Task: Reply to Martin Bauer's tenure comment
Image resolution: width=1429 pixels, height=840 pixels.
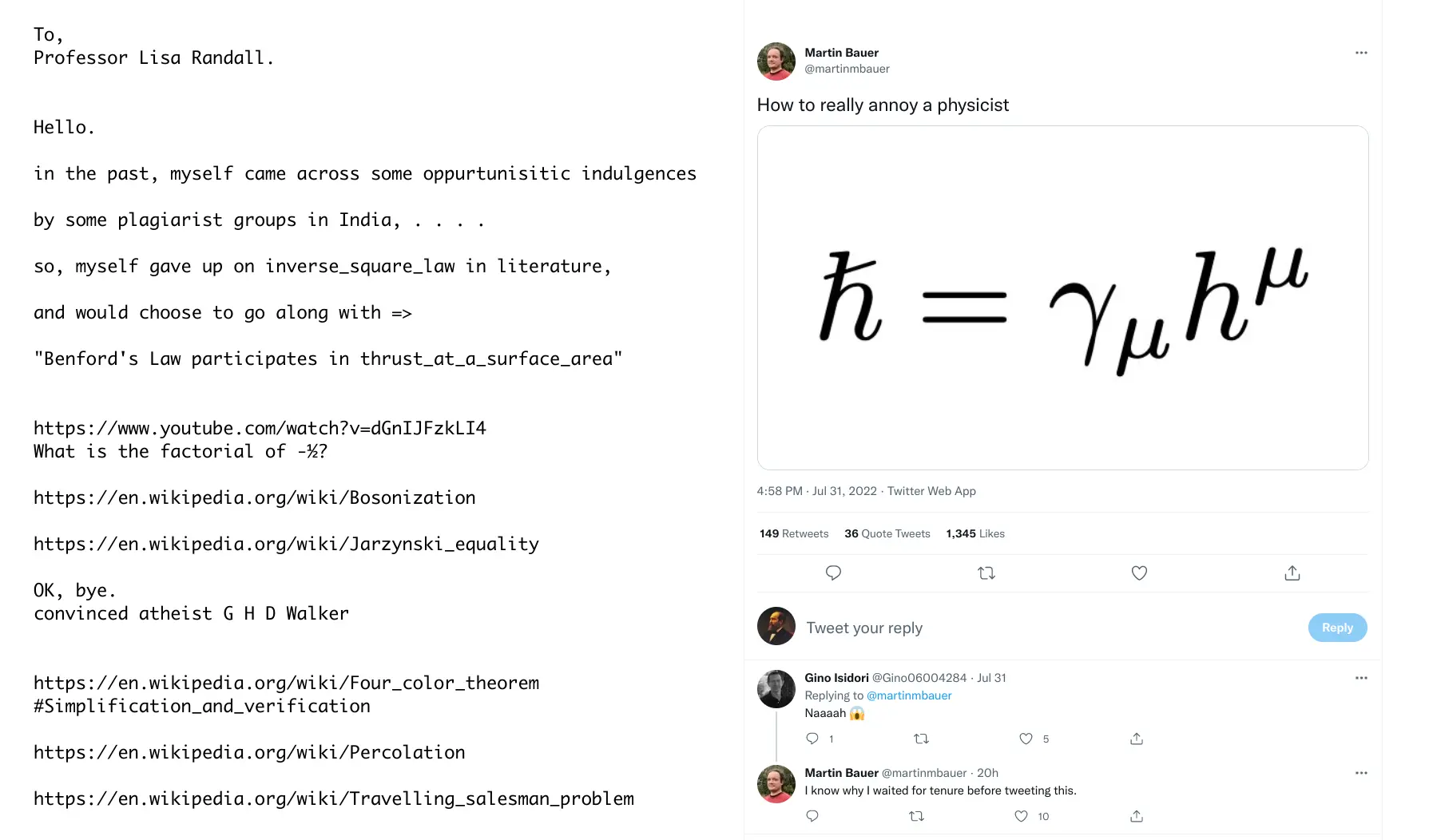Action: pyautogui.click(x=812, y=816)
